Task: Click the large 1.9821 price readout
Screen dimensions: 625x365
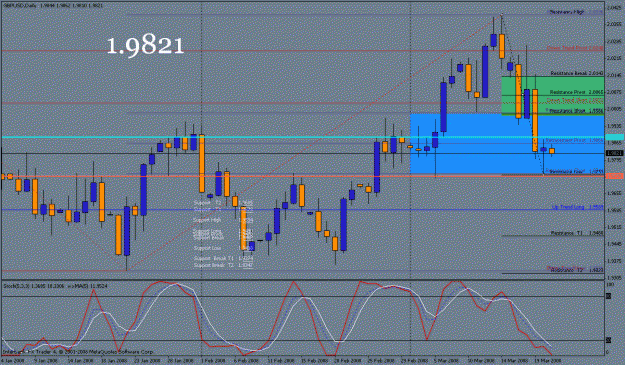Action: coord(145,46)
